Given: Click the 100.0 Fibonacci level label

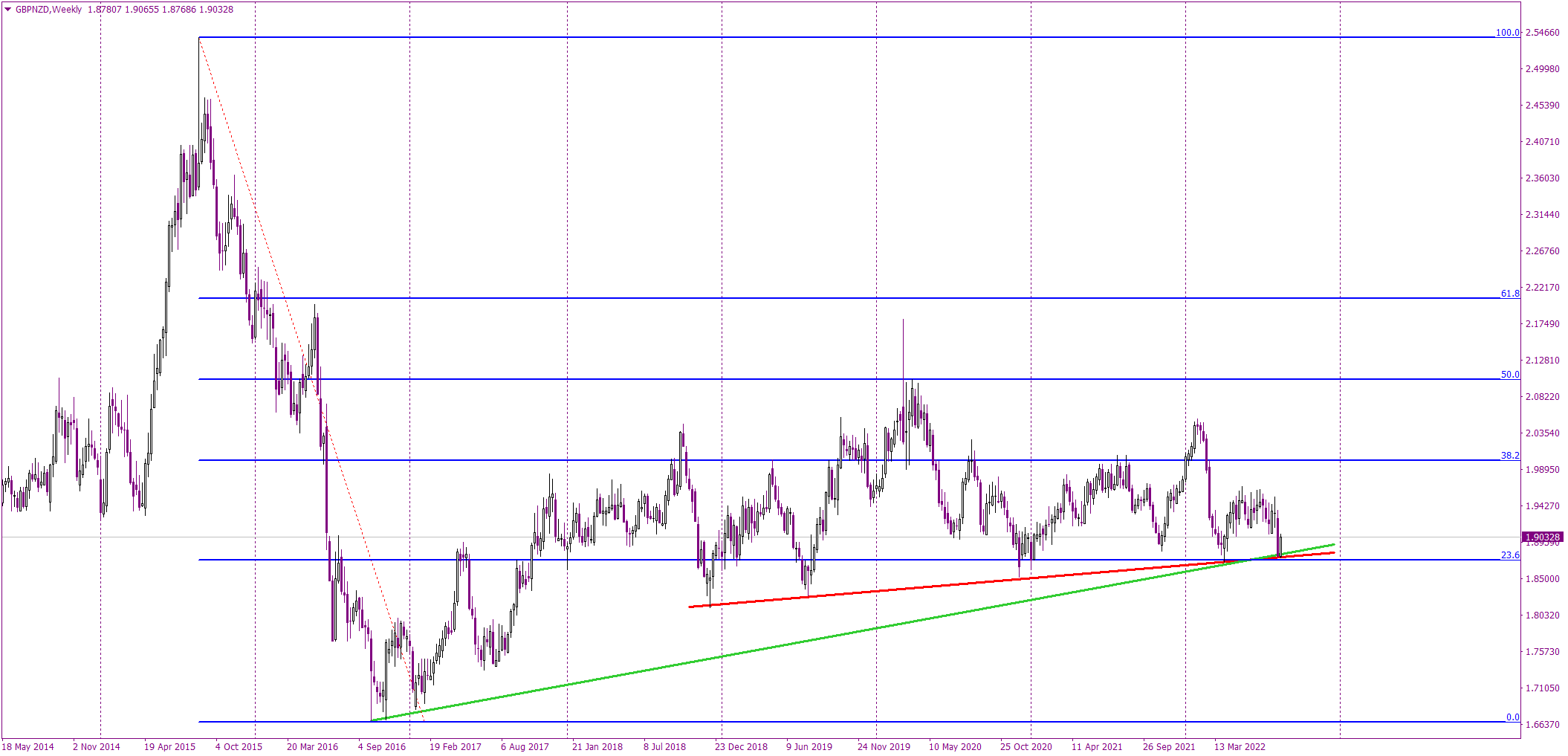Looking at the screenshot, I should click(1507, 33).
